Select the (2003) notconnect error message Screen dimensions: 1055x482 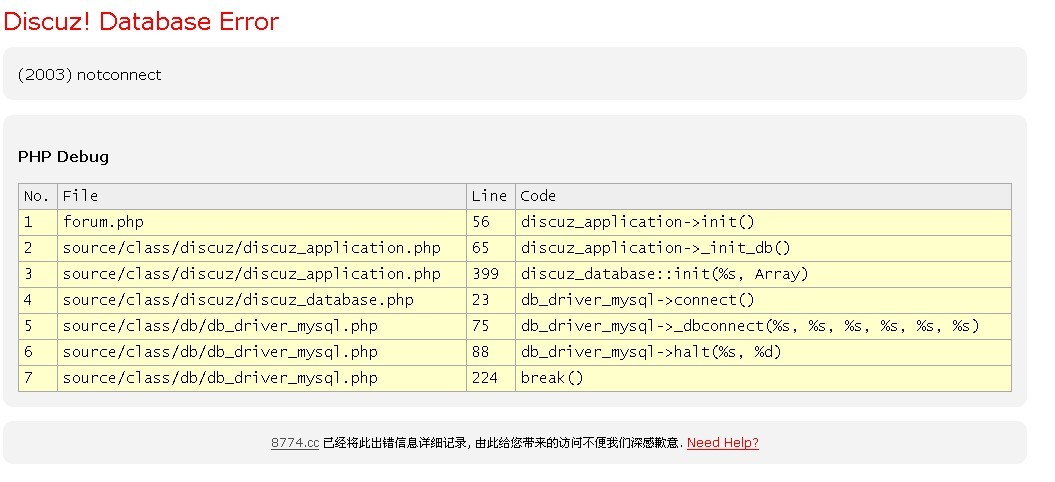[89, 75]
